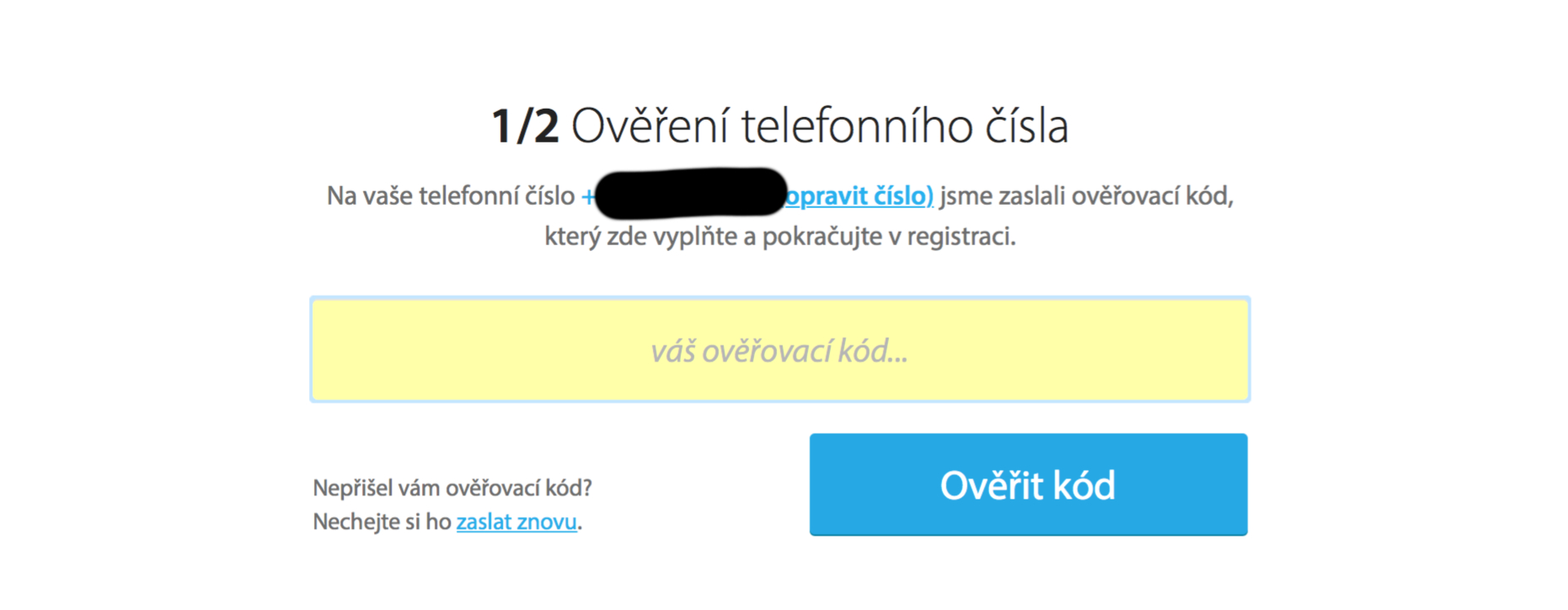
Task: Click the blacked-out phone number
Action: click(x=691, y=193)
